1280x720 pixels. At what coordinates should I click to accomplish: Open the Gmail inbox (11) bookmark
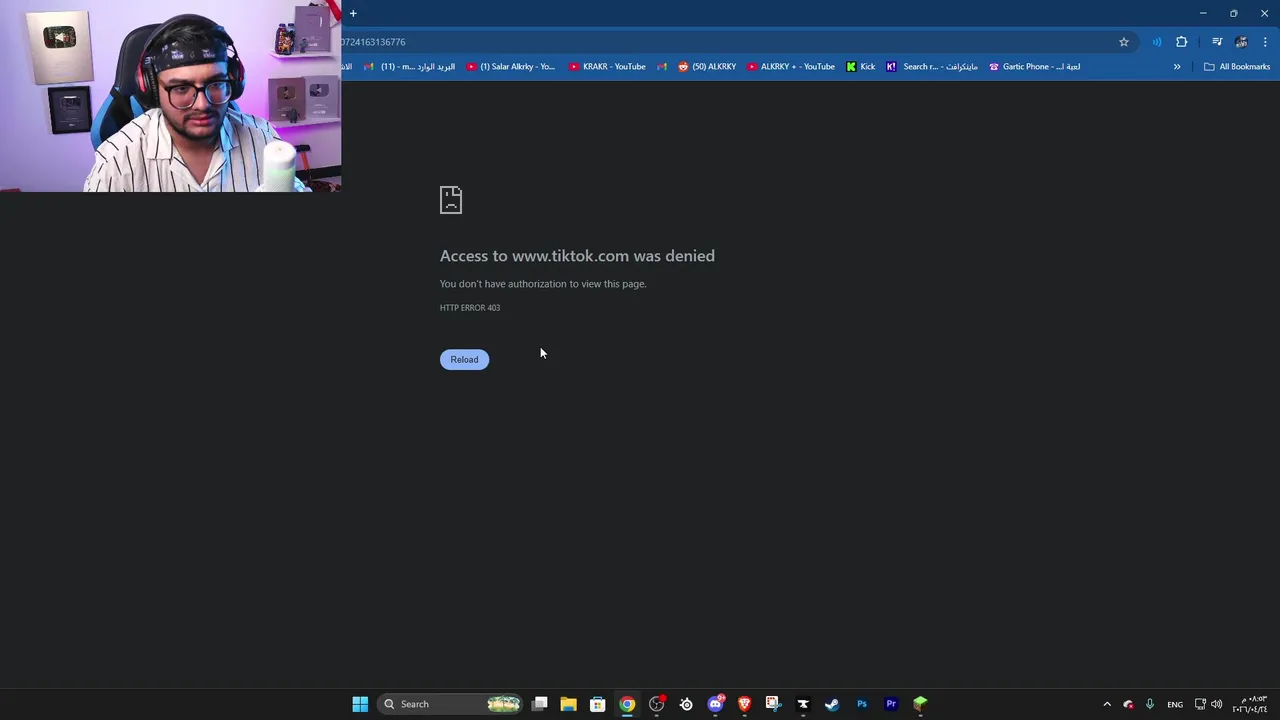click(x=410, y=67)
